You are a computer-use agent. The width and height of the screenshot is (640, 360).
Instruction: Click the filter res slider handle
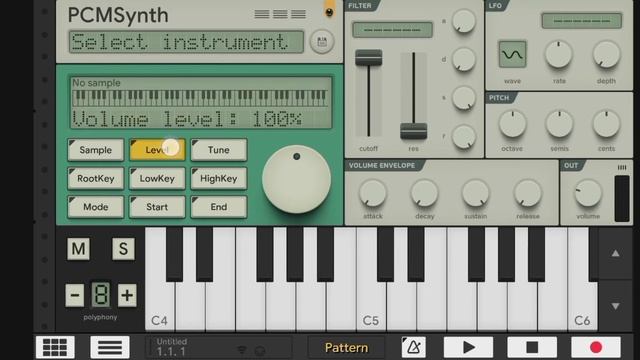(x=413, y=131)
